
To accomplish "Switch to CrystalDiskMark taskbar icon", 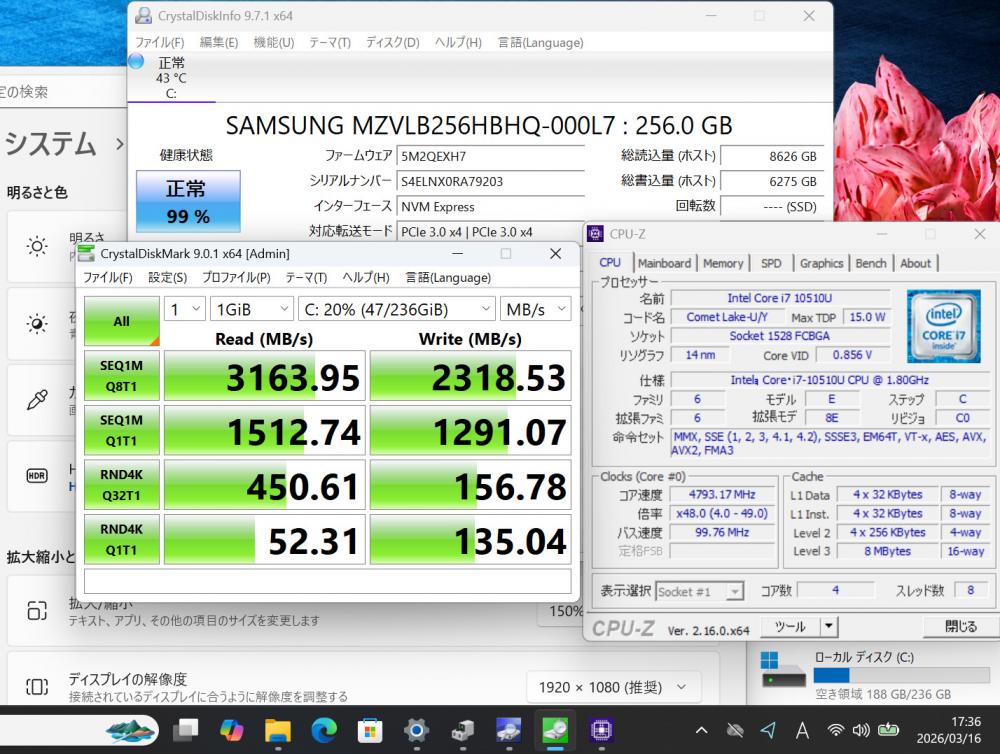I will (555, 730).
